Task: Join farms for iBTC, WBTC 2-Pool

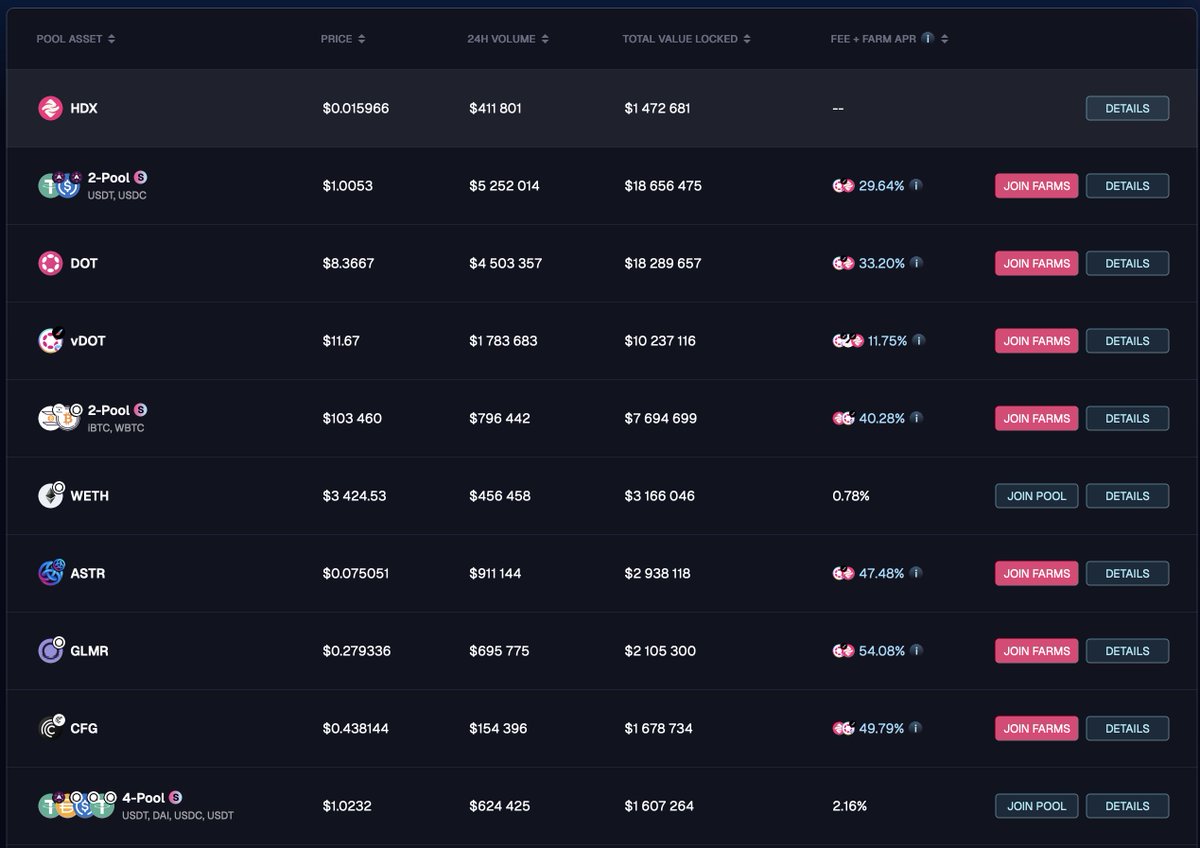Action: point(1036,418)
